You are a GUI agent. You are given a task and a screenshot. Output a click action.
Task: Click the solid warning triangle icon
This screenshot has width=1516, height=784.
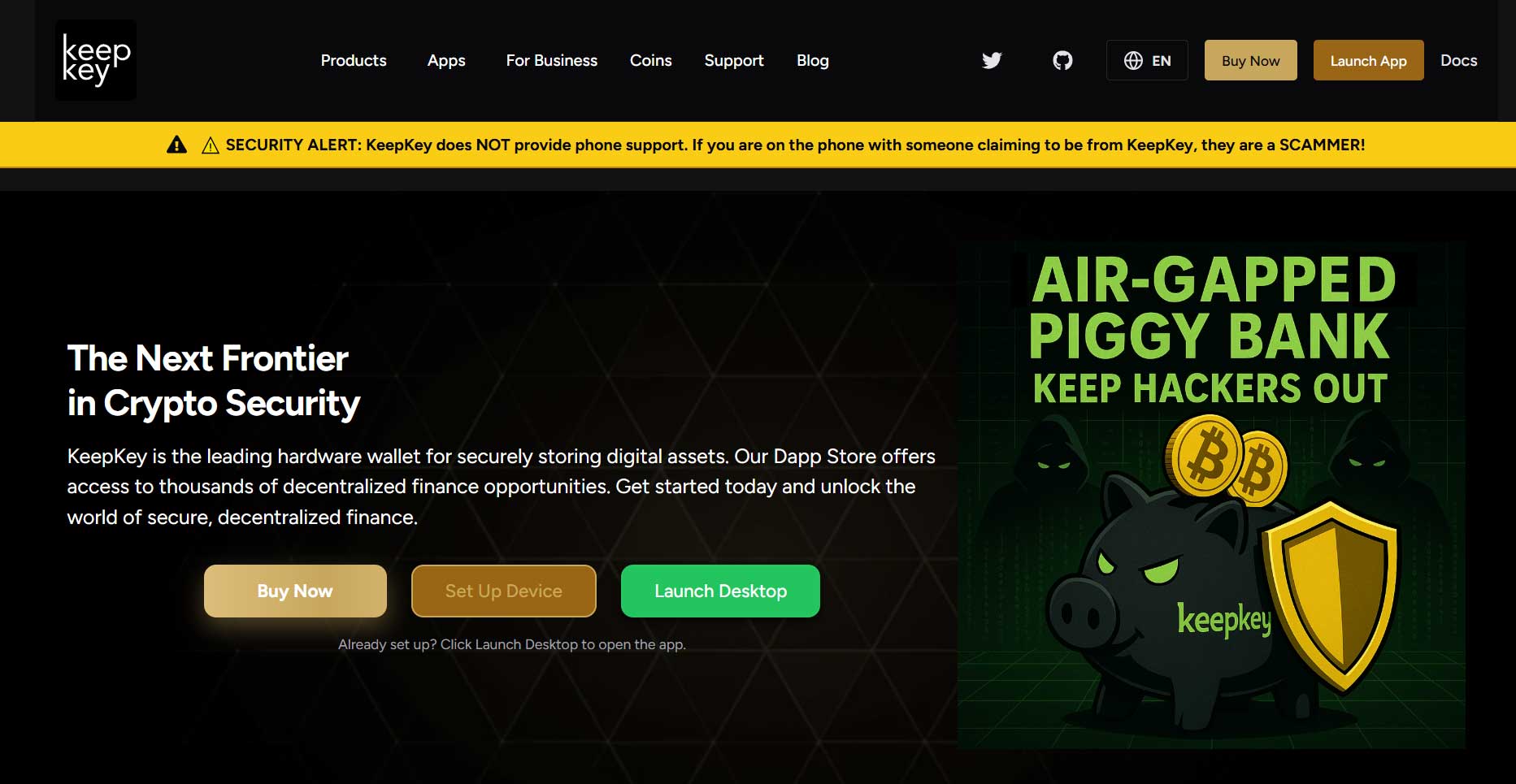(176, 145)
